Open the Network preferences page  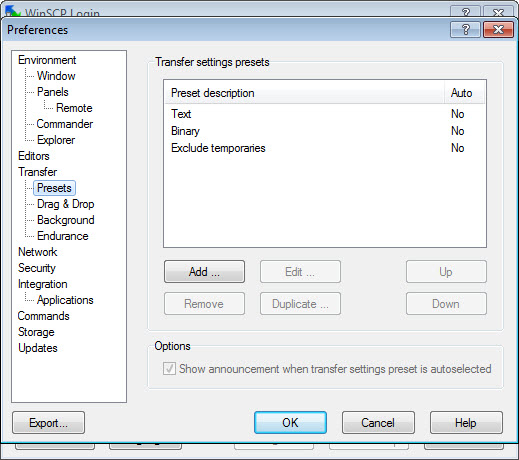click(38, 252)
